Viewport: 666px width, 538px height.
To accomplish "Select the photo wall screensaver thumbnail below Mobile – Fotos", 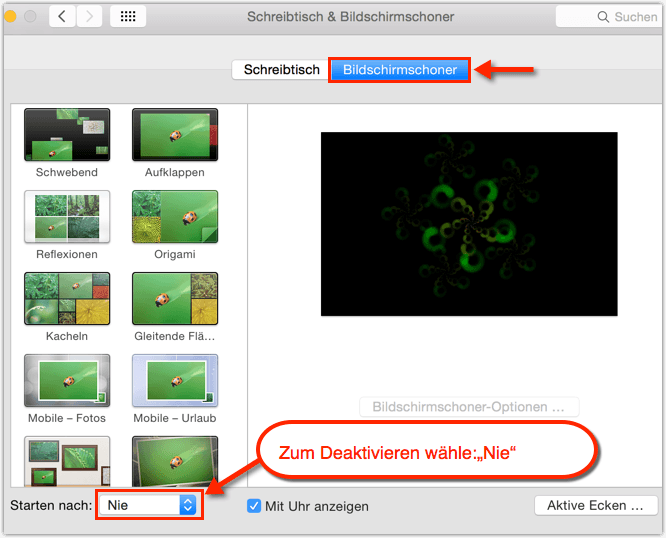I will click(67, 461).
